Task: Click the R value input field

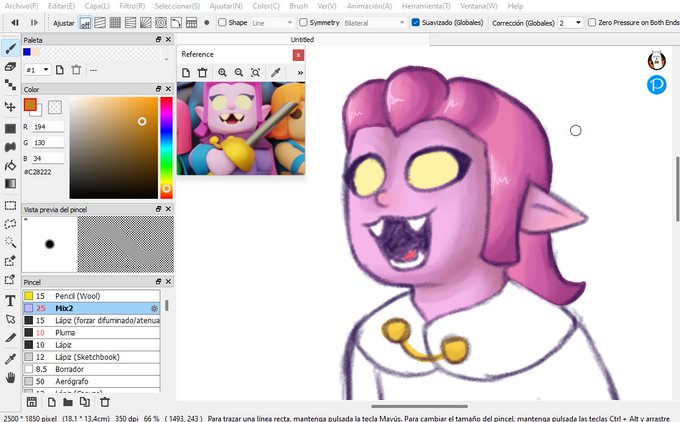Action: click(x=48, y=127)
